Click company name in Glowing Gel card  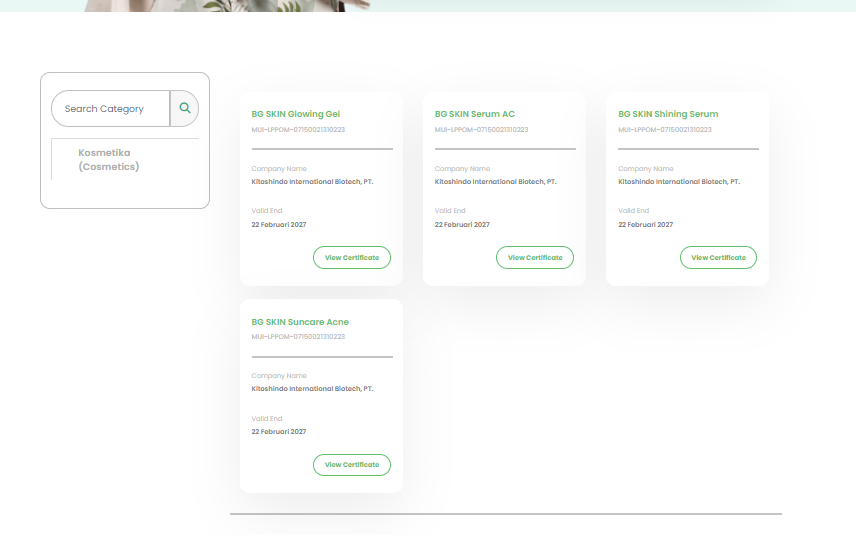[312, 182]
